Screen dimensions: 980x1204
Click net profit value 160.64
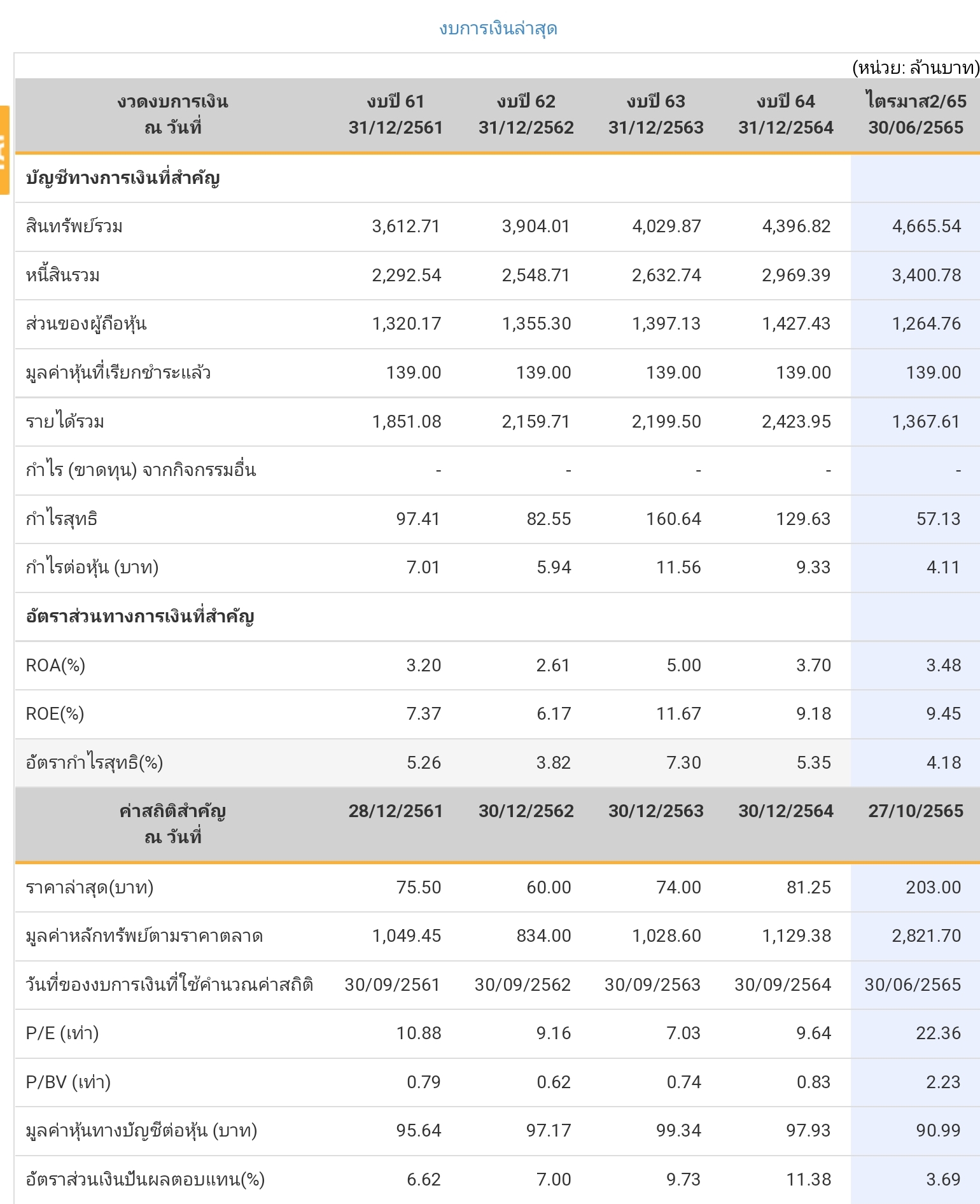tap(673, 519)
